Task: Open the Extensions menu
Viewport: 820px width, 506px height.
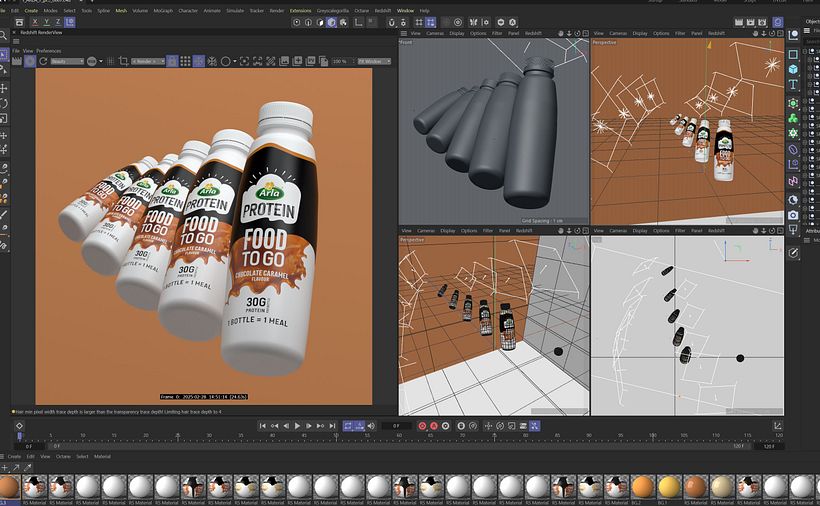Action: click(300, 10)
